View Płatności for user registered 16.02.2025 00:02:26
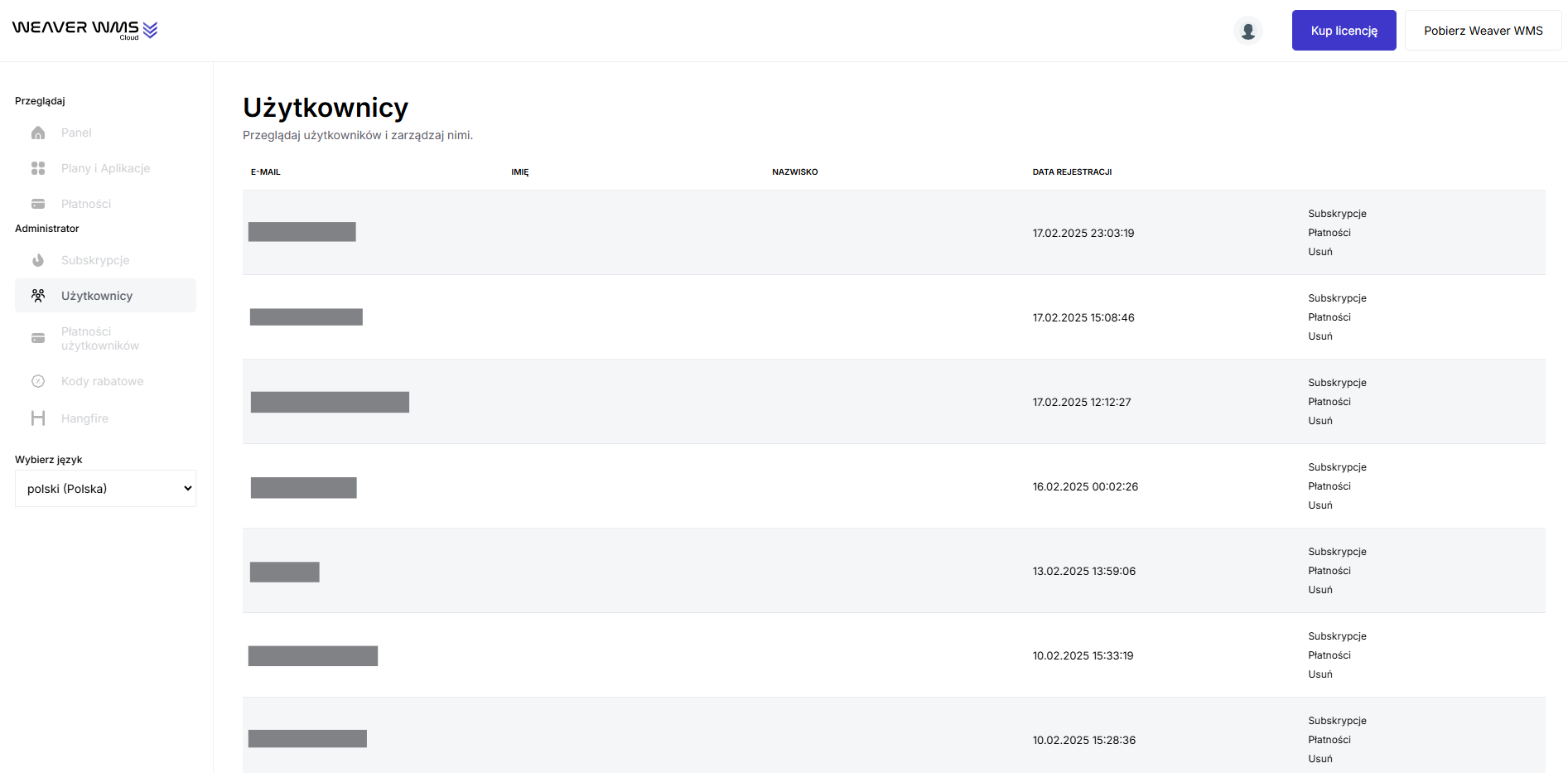 (1329, 486)
